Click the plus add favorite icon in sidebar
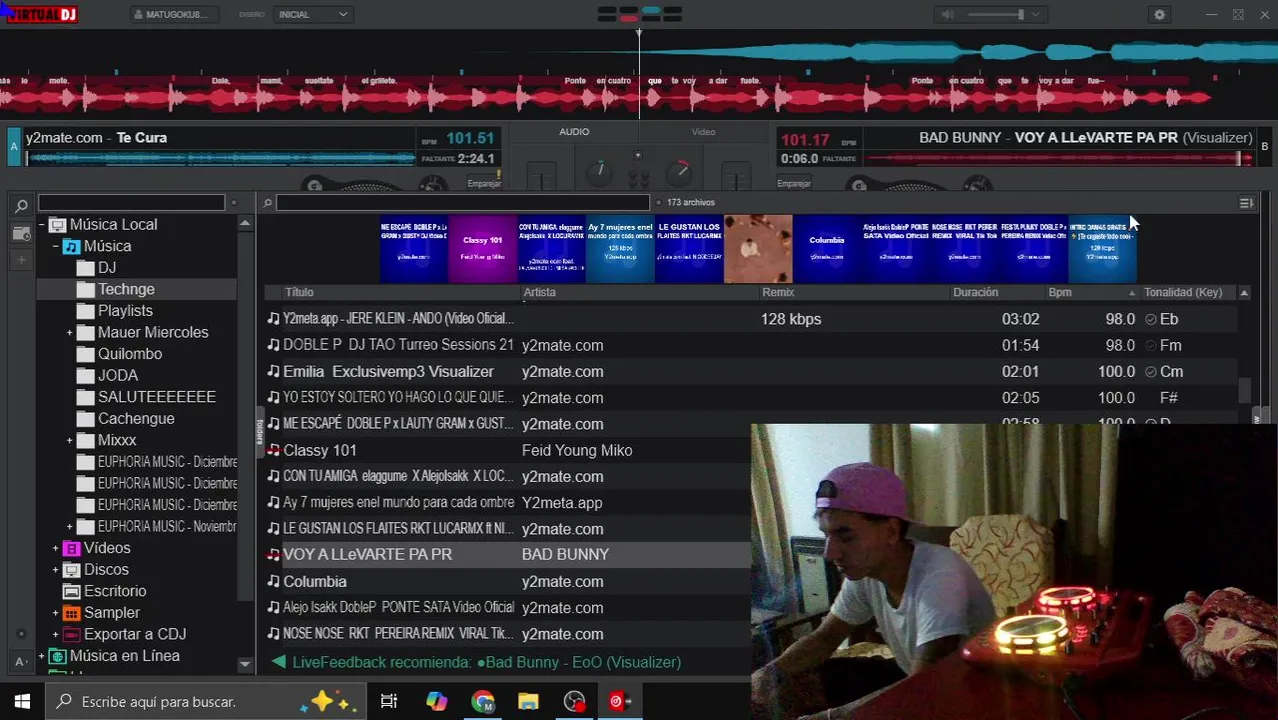1278x720 pixels. click(21, 260)
